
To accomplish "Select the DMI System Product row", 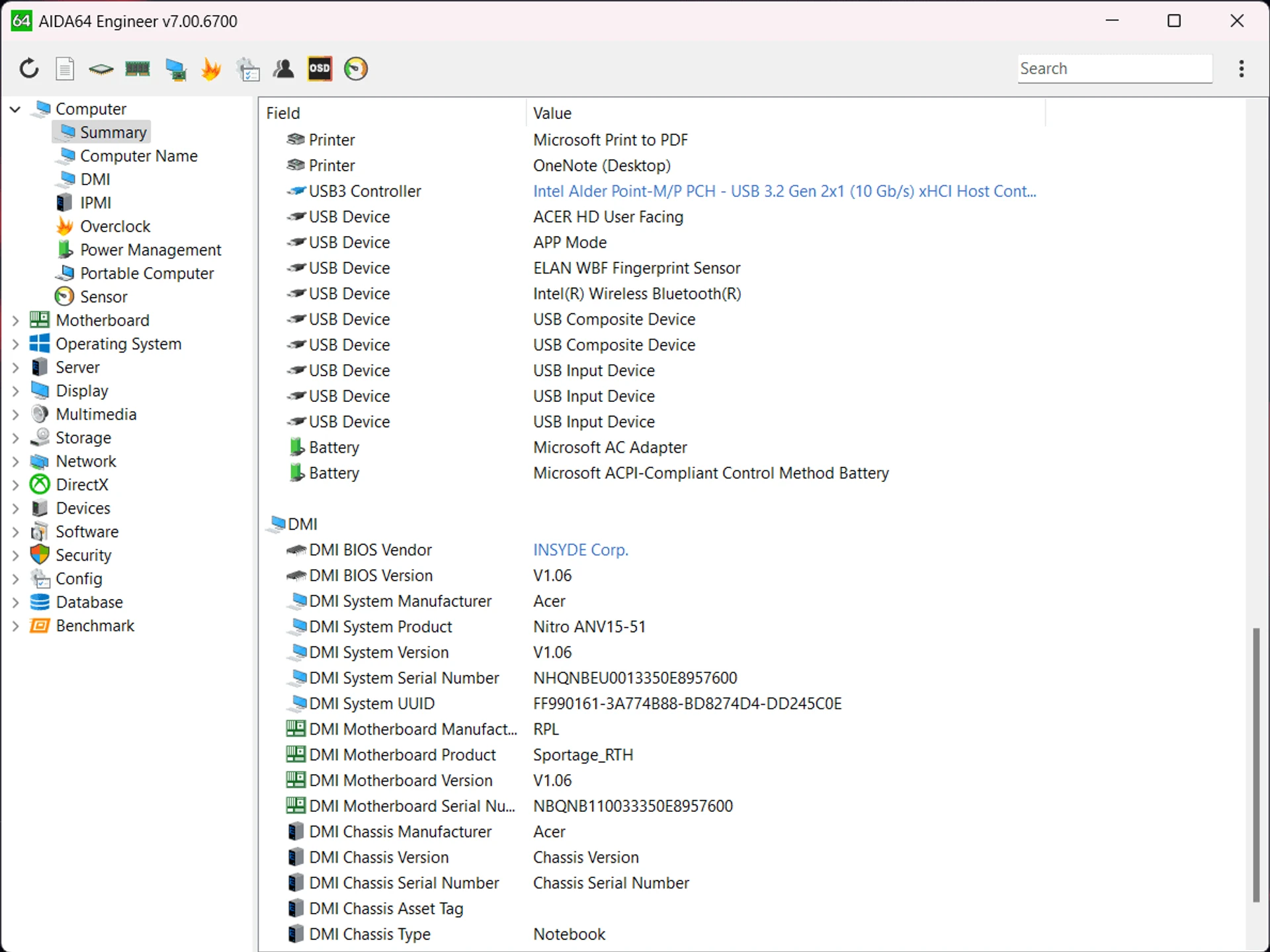I will [651, 626].
